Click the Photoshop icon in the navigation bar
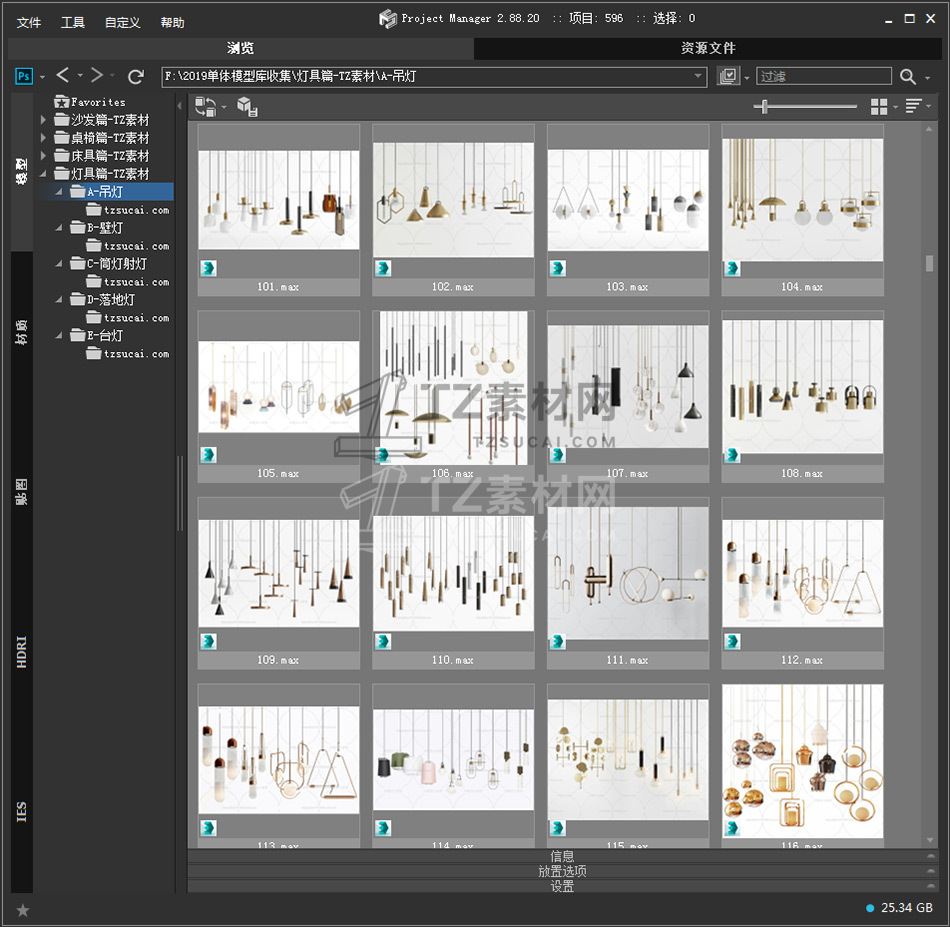The height and width of the screenshot is (927, 950). pos(24,76)
